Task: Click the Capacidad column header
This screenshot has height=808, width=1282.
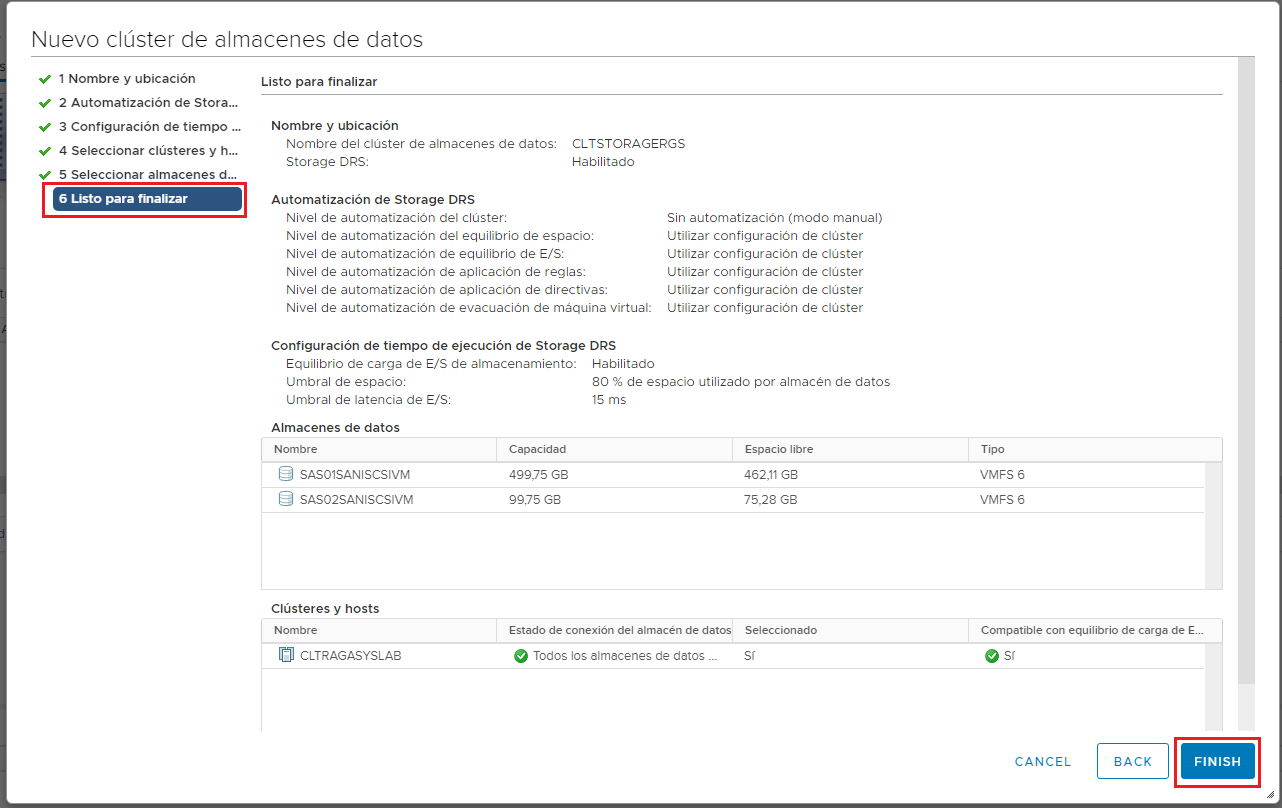Action: coord(539,449)
